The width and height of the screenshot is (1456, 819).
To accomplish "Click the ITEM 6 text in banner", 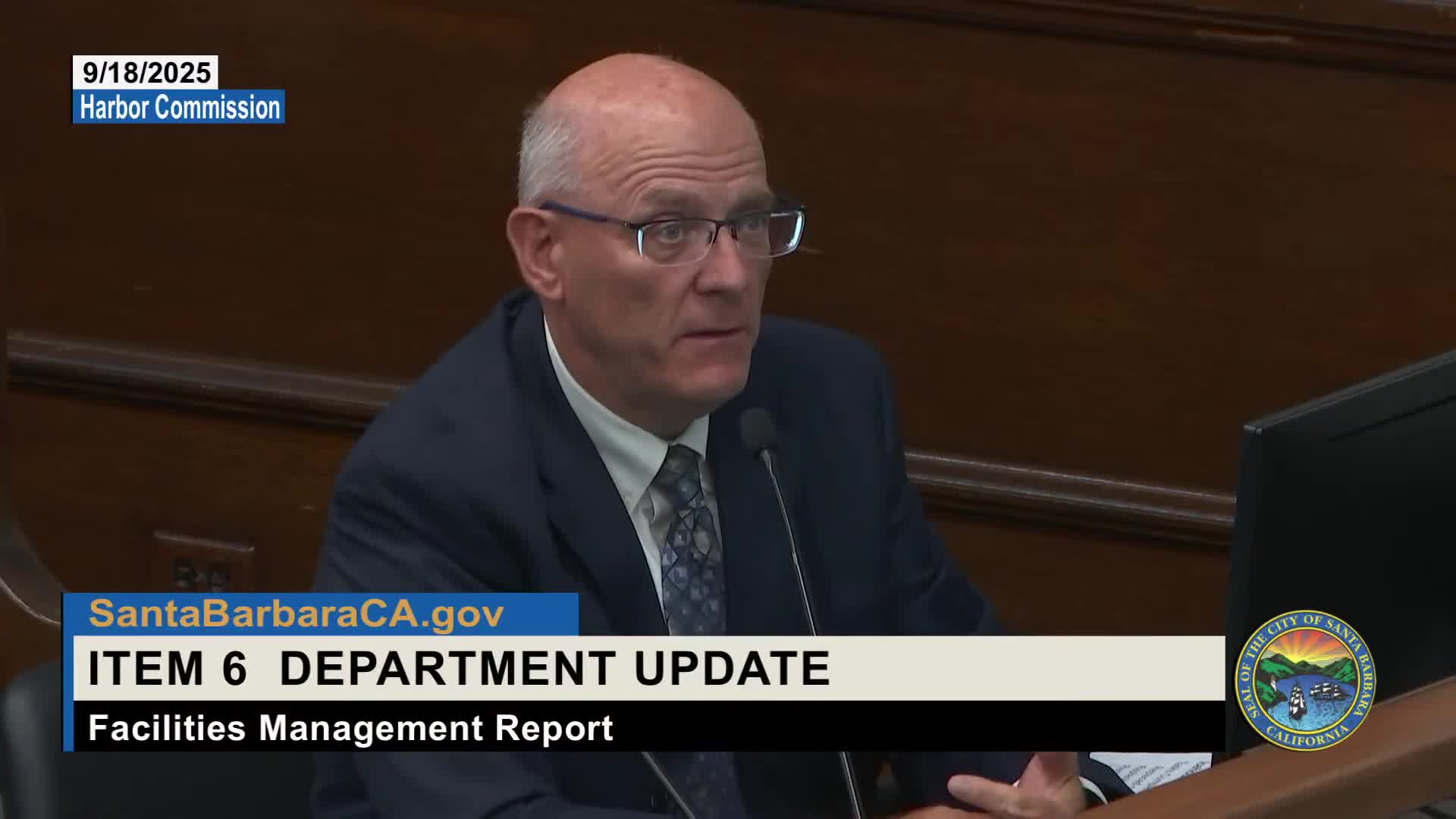I will click(x=168, y=669).
